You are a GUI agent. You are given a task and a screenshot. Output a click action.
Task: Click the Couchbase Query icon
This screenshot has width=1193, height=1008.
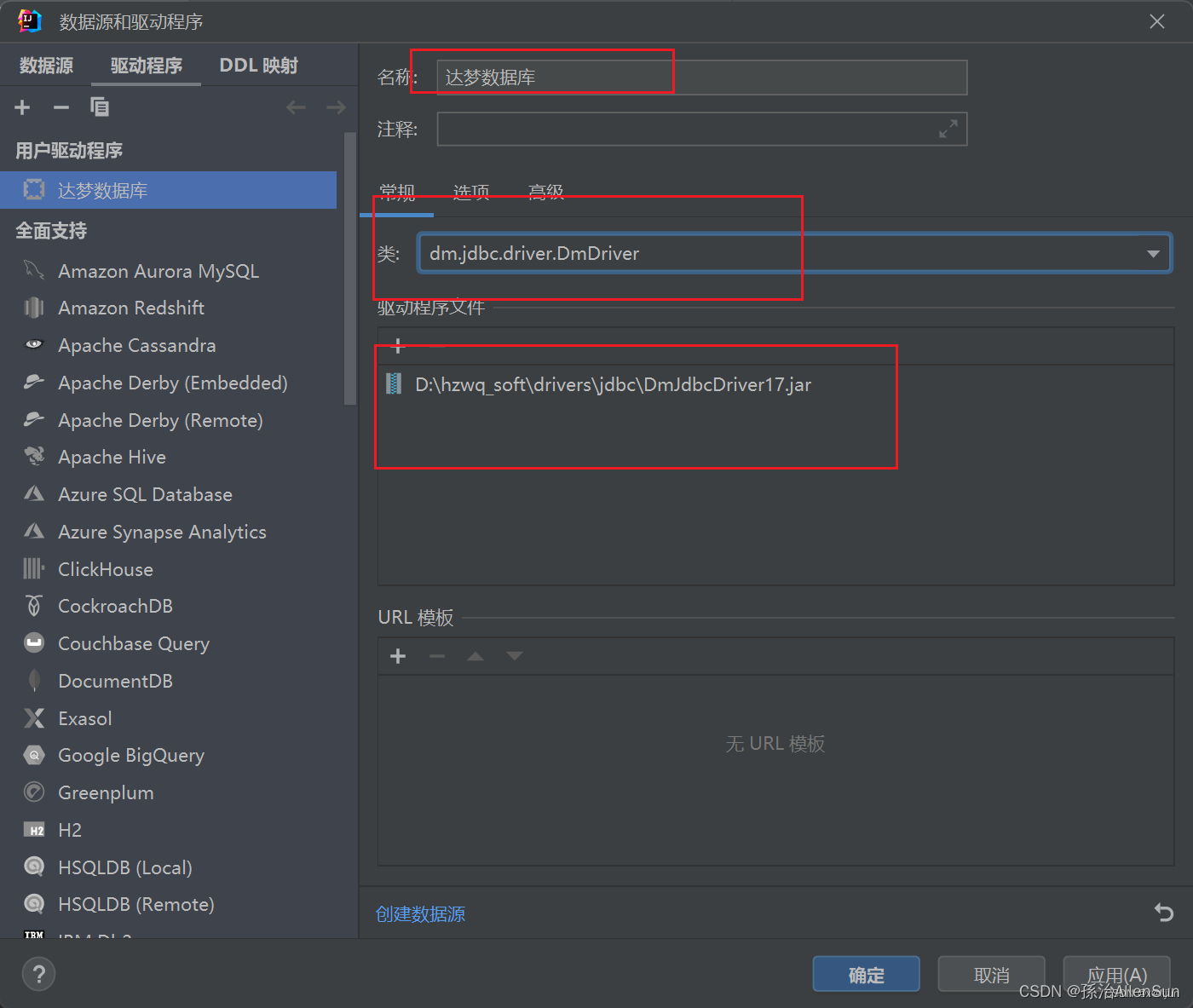[x=34, y=643]
